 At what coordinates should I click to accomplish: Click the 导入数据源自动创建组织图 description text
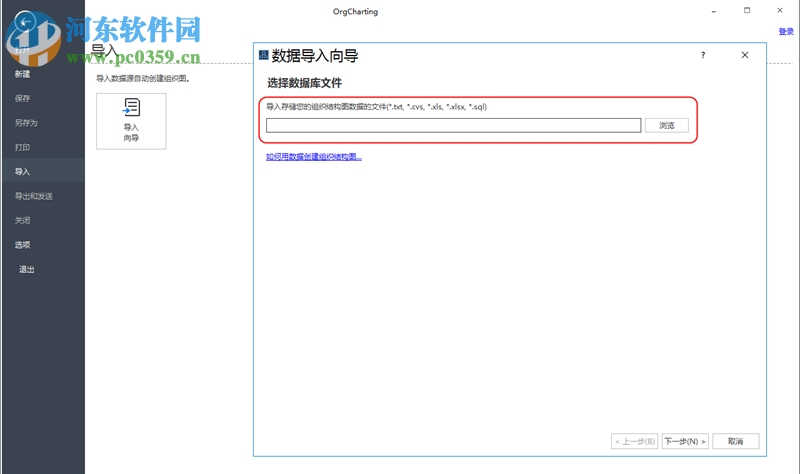143,79
